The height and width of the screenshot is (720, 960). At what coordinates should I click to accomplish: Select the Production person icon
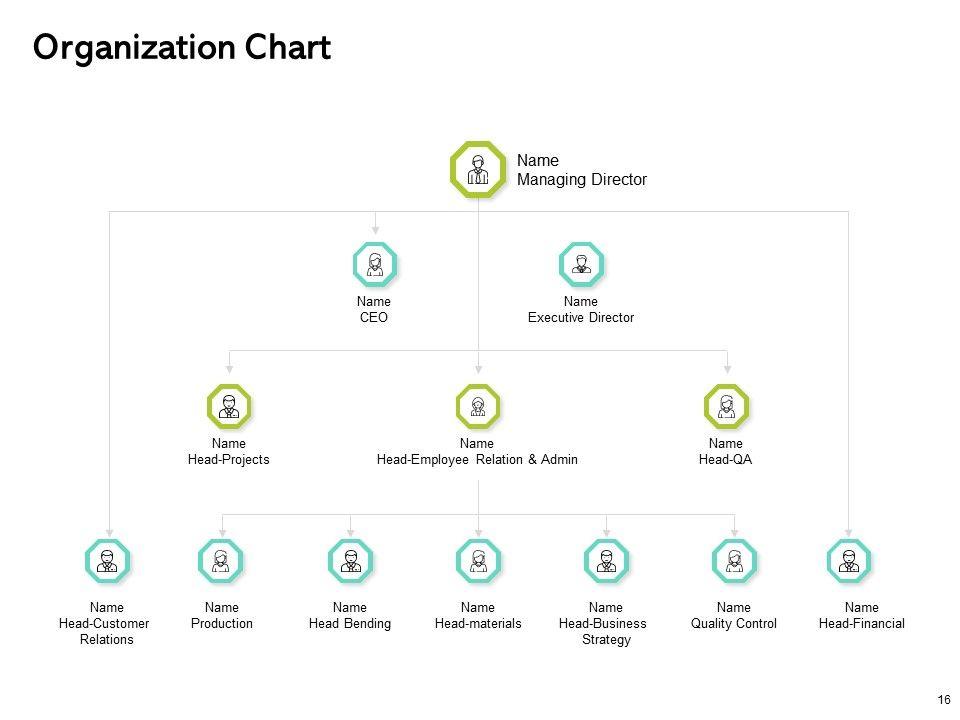221,561
